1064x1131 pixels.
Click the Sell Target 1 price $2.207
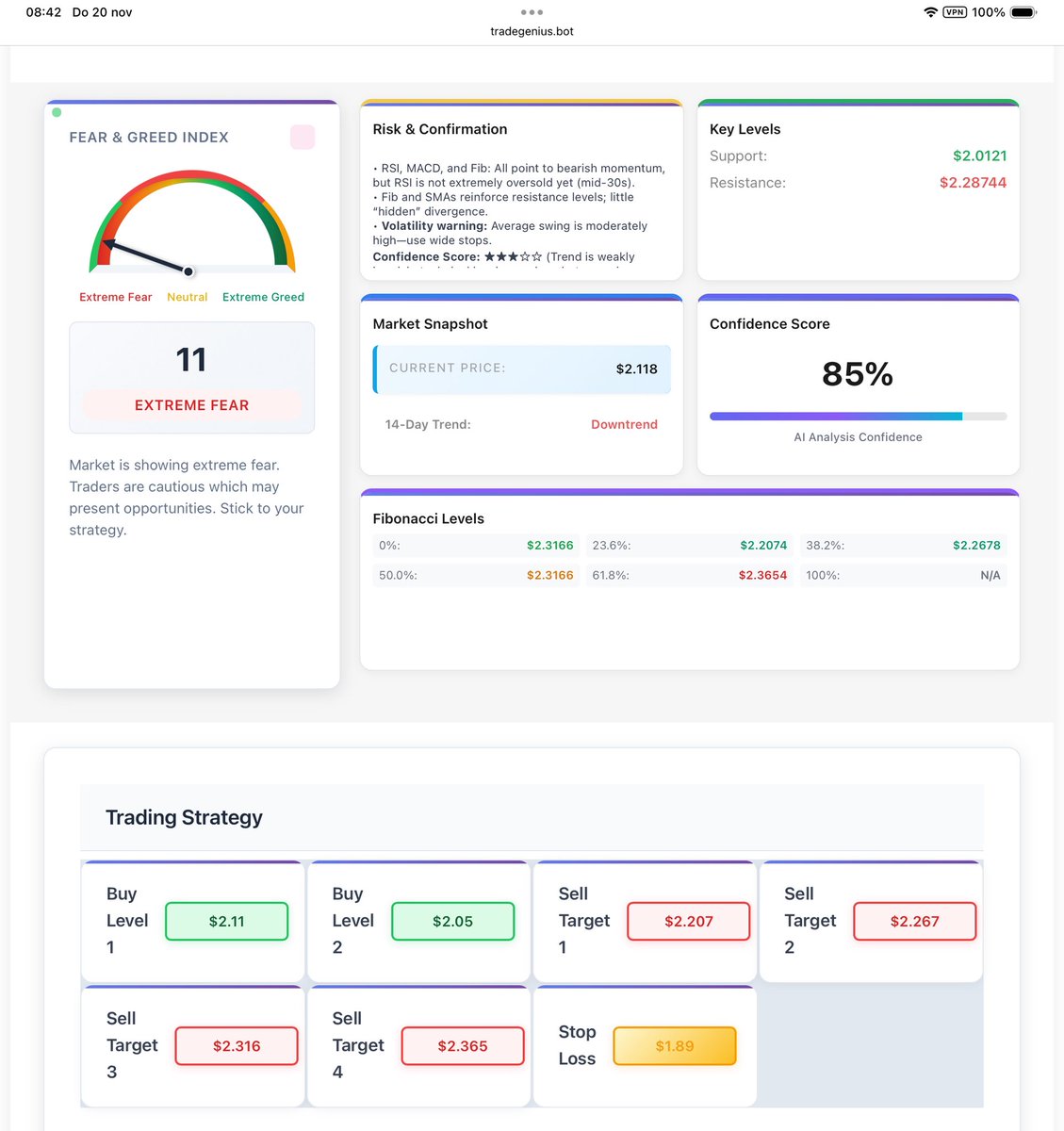click(688, 921)
